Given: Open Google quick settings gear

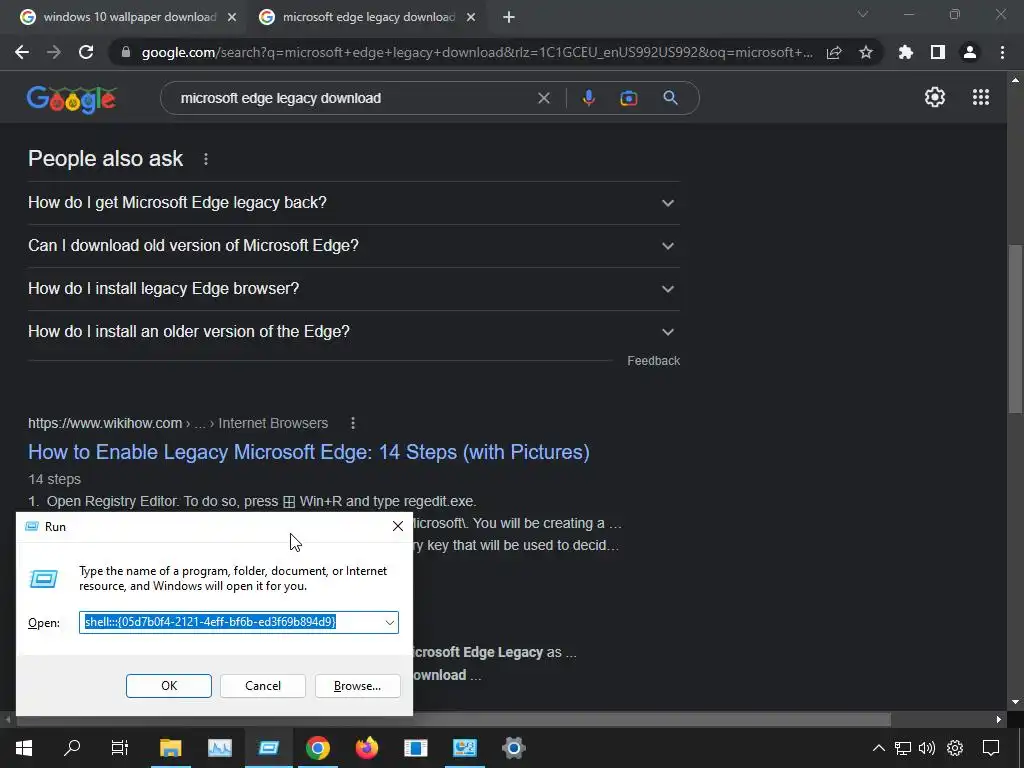Looking at the screenshot, I should click(x=935, y=97).
